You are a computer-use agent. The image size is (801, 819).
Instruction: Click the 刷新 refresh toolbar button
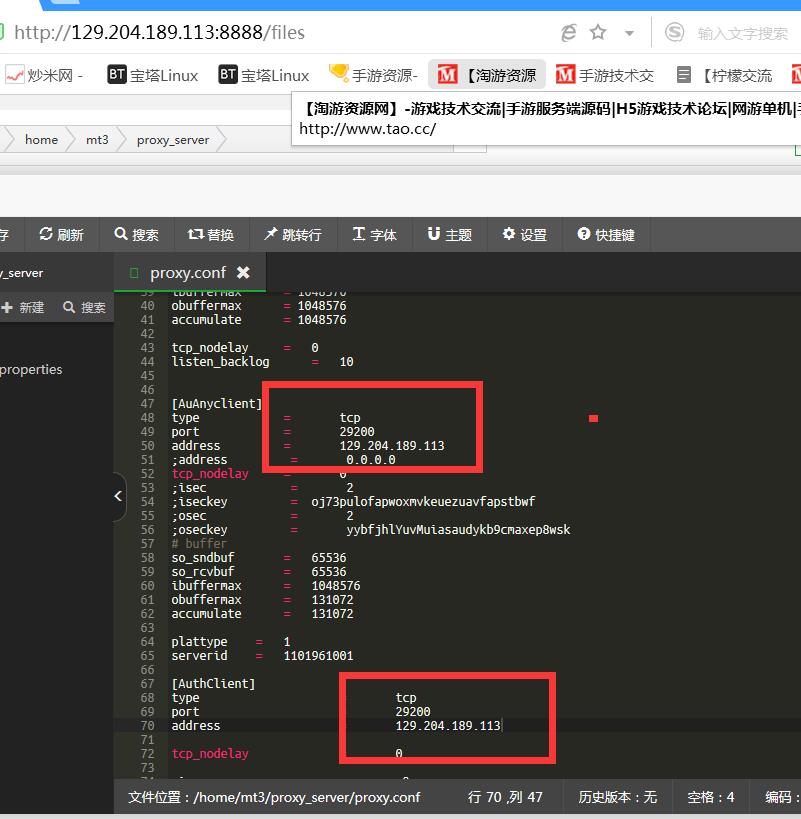click(61, 234)
